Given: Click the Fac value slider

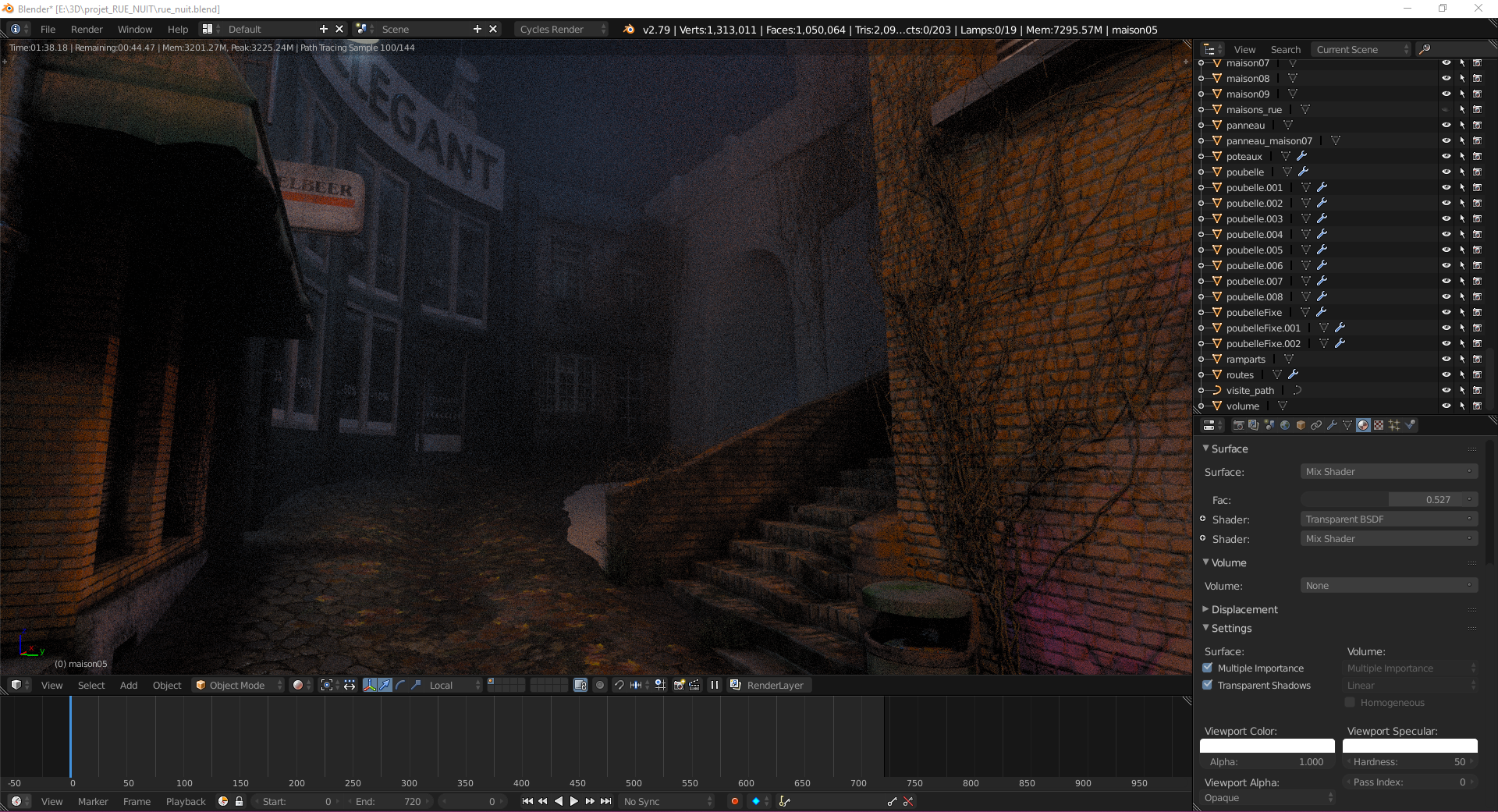Looking at the screenshot, I should [1388, 500].
